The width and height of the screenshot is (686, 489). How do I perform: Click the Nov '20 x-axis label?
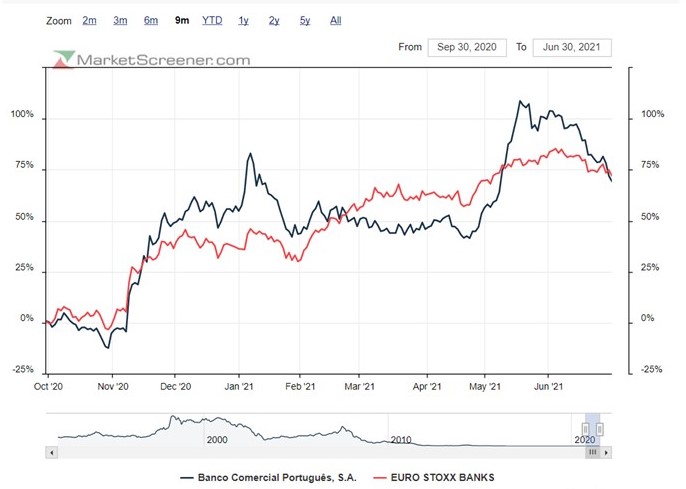point(113,387)
